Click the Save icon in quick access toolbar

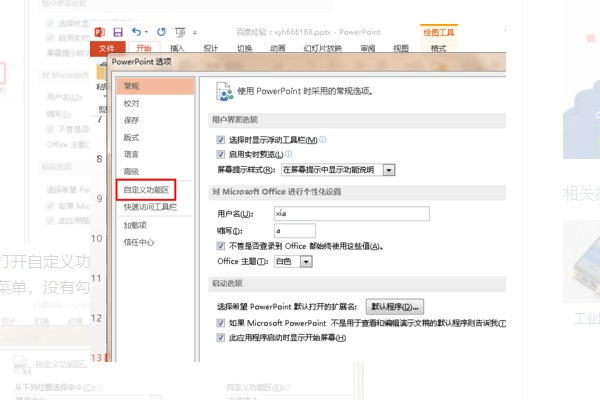[x=118, y=32]
